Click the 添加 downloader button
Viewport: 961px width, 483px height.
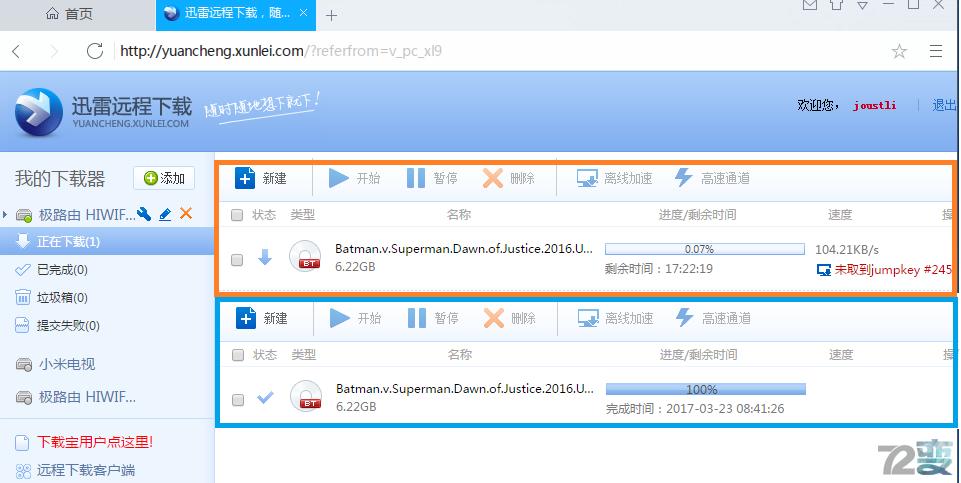tap(164, 178)
